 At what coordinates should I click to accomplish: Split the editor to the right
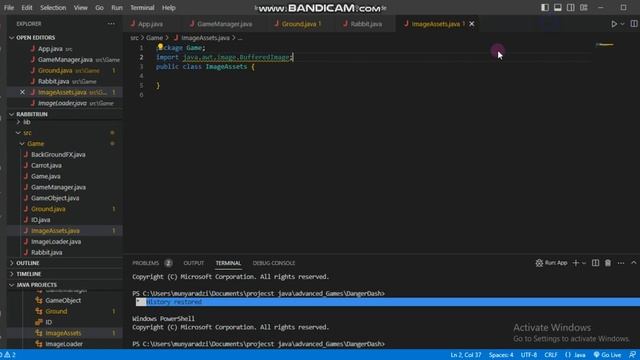pyautogui.click(x=634, y=24)
